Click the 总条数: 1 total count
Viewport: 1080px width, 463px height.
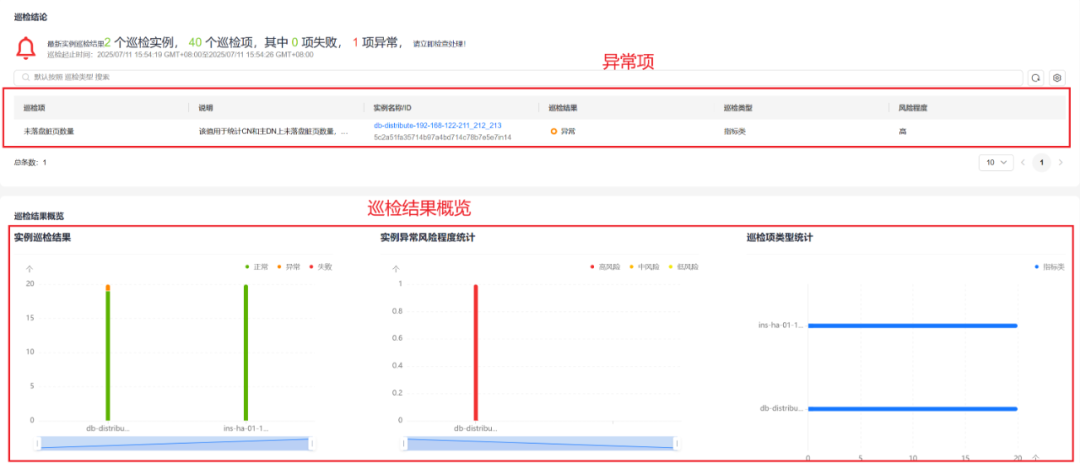30,163
